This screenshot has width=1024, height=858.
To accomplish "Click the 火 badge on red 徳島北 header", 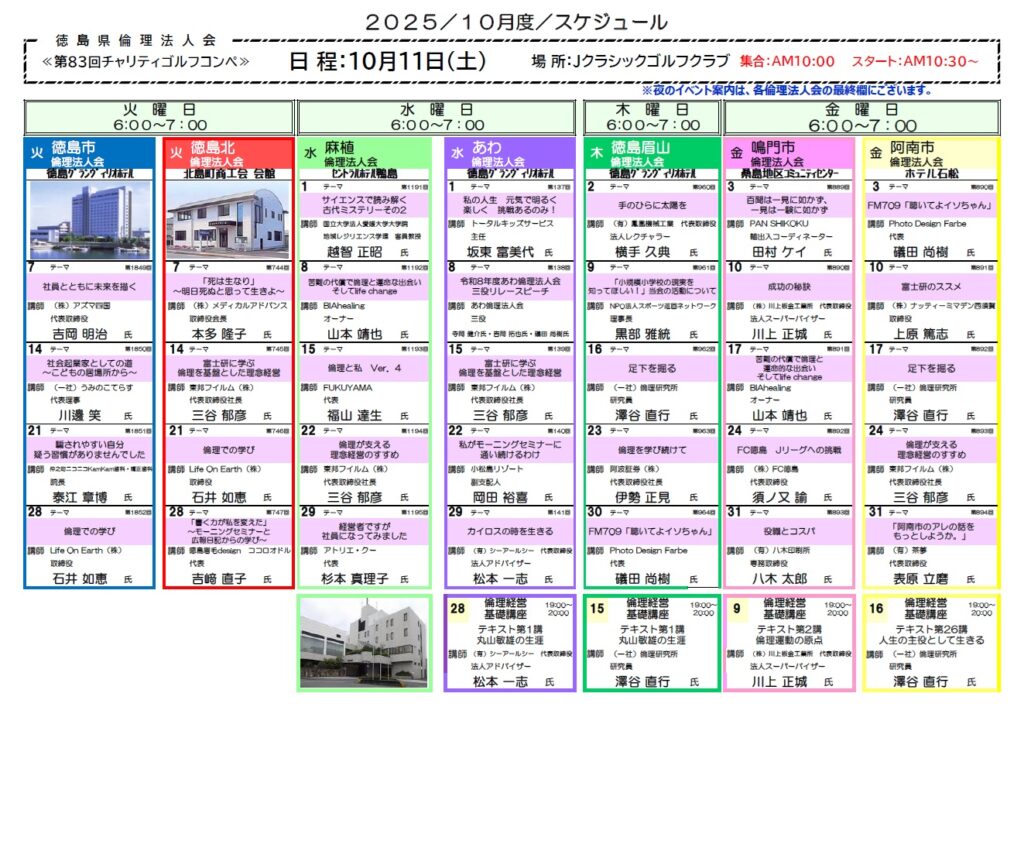I will pos(176,152).
